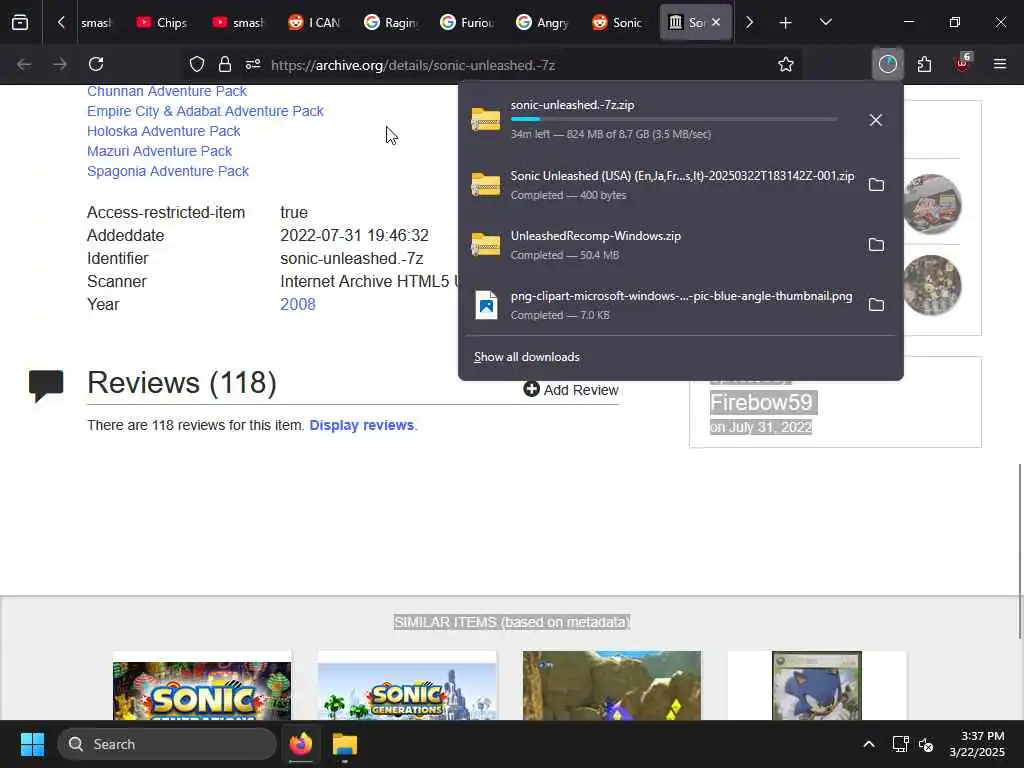
Task: Show UnleashedRecomp-Windows.zip in folder
Action: (x=876, y=245)
